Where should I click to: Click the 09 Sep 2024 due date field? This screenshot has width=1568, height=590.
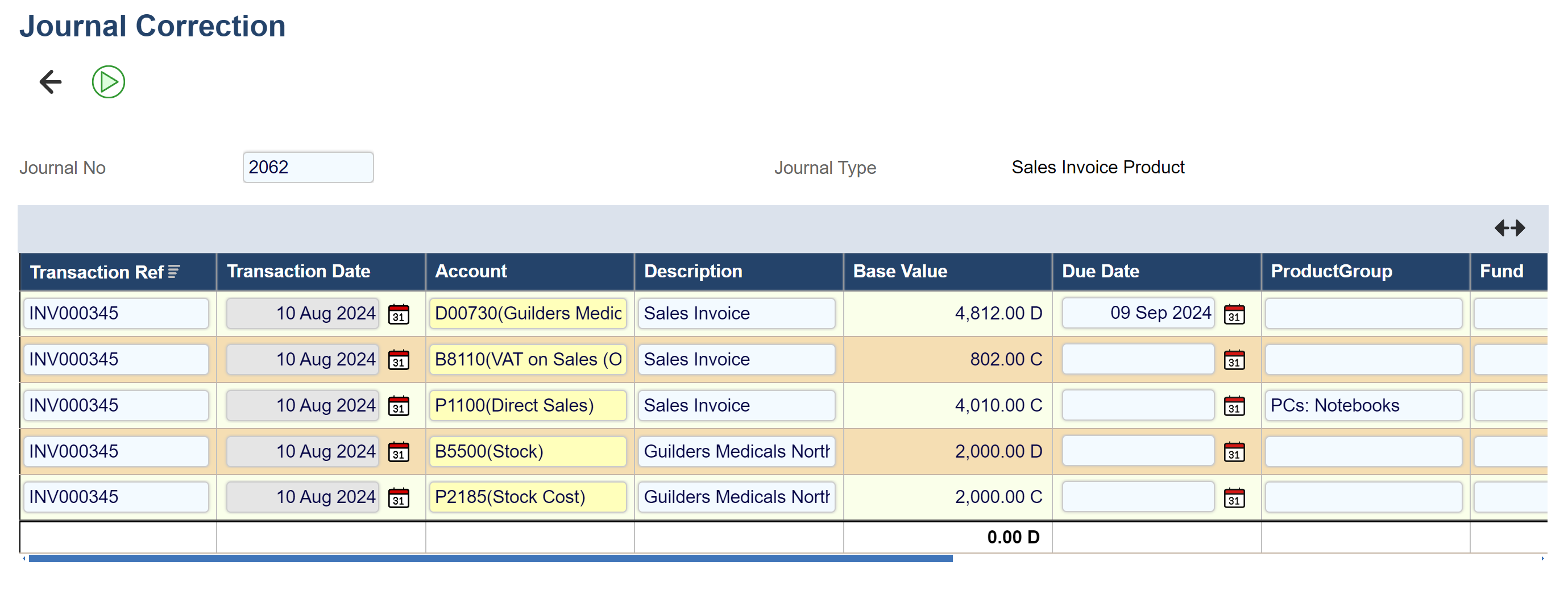[x=1137, y=313]
